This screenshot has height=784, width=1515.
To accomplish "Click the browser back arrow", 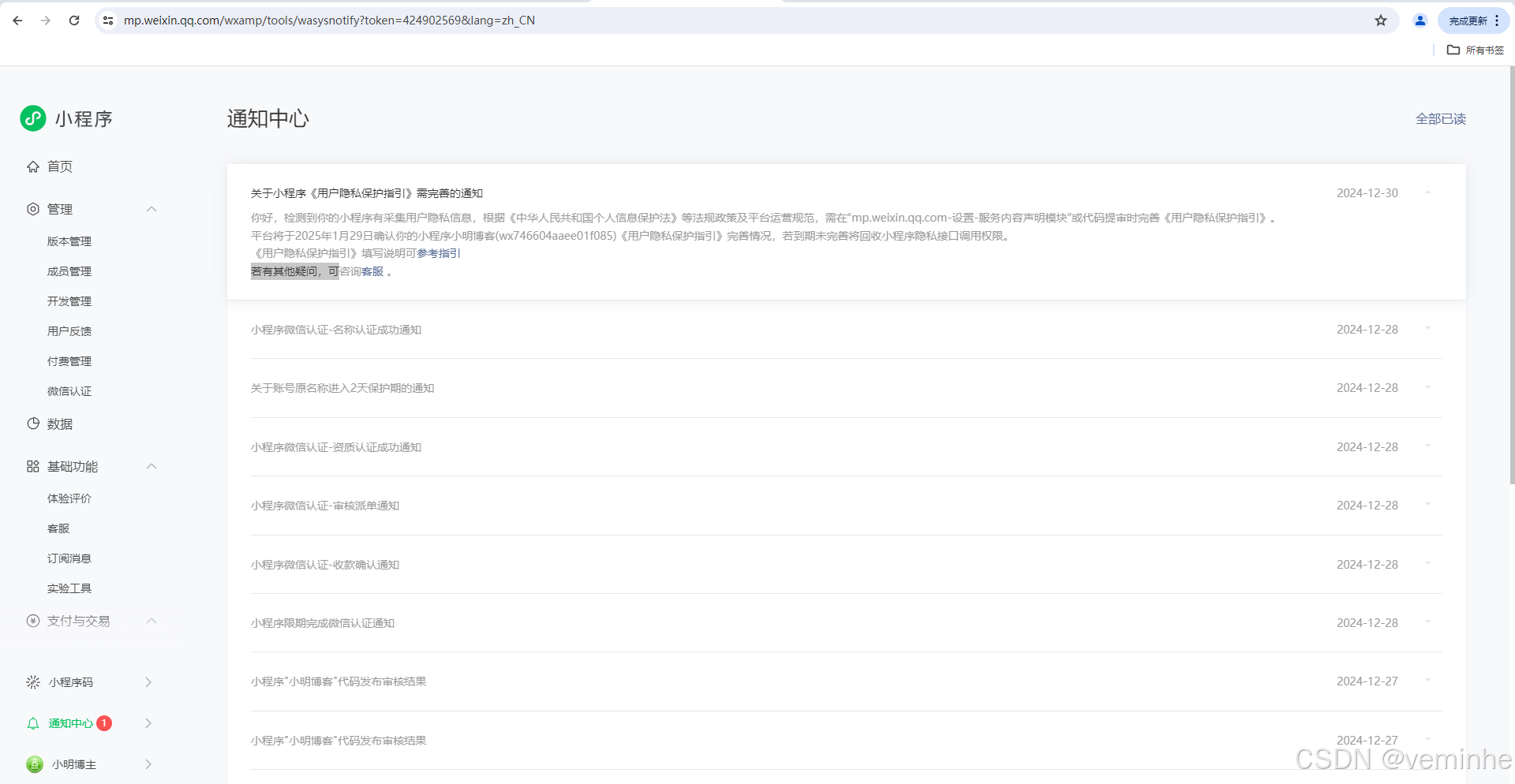I will (x=17, y=21).
